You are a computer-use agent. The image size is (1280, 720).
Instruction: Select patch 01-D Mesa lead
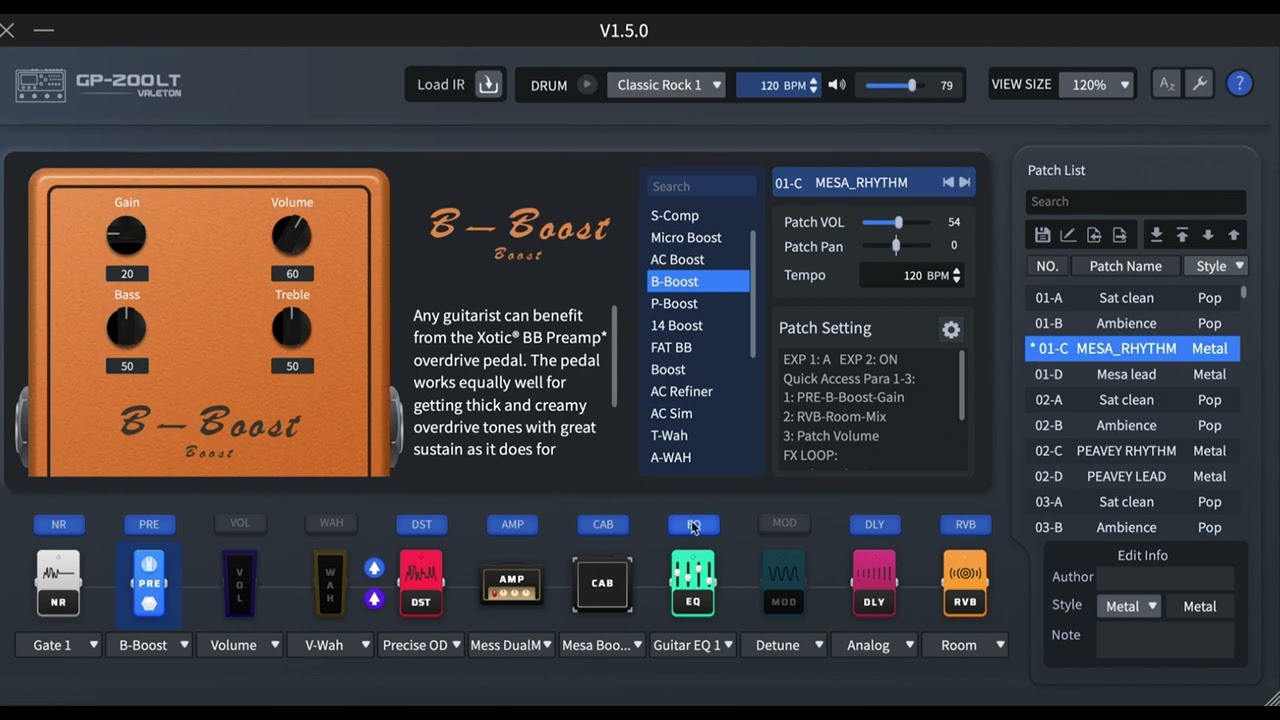click(x=1133, y=374)
